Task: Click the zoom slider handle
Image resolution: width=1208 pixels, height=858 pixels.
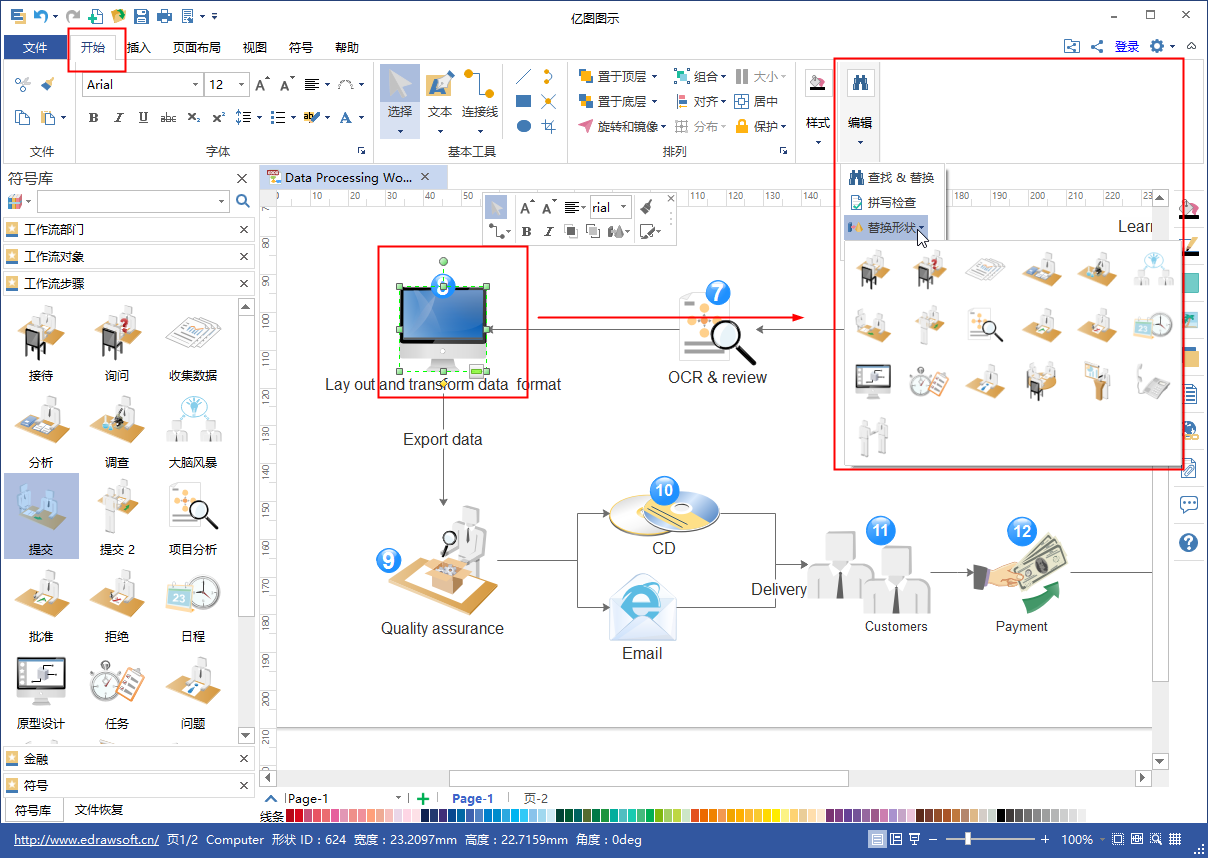Action: coord(967,839)
